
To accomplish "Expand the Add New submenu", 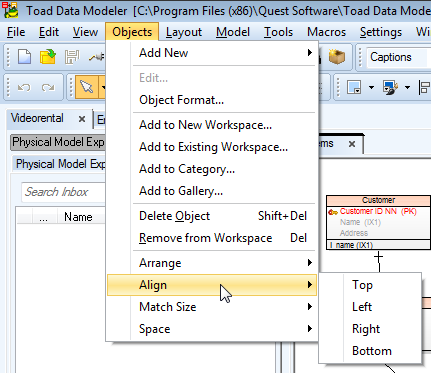I will 211,53.
